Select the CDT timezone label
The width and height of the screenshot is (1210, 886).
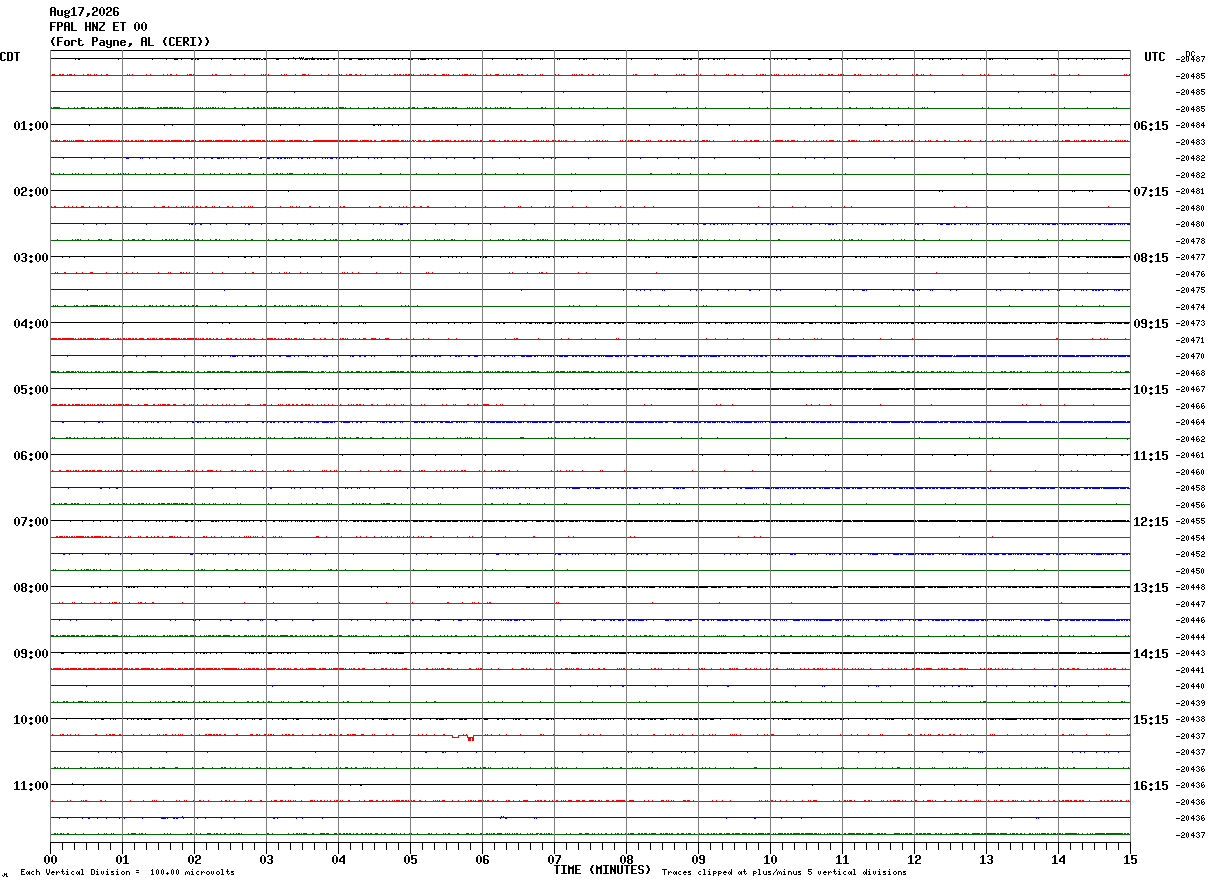[x=10, y=57]
